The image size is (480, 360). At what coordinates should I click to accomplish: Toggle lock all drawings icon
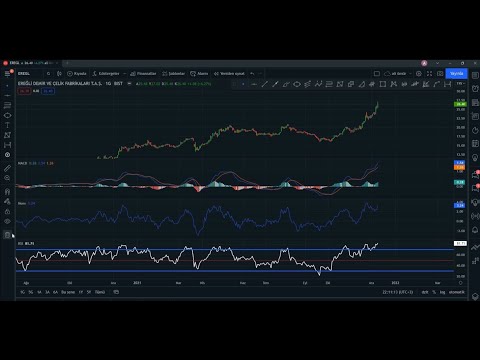click(7, 212)
